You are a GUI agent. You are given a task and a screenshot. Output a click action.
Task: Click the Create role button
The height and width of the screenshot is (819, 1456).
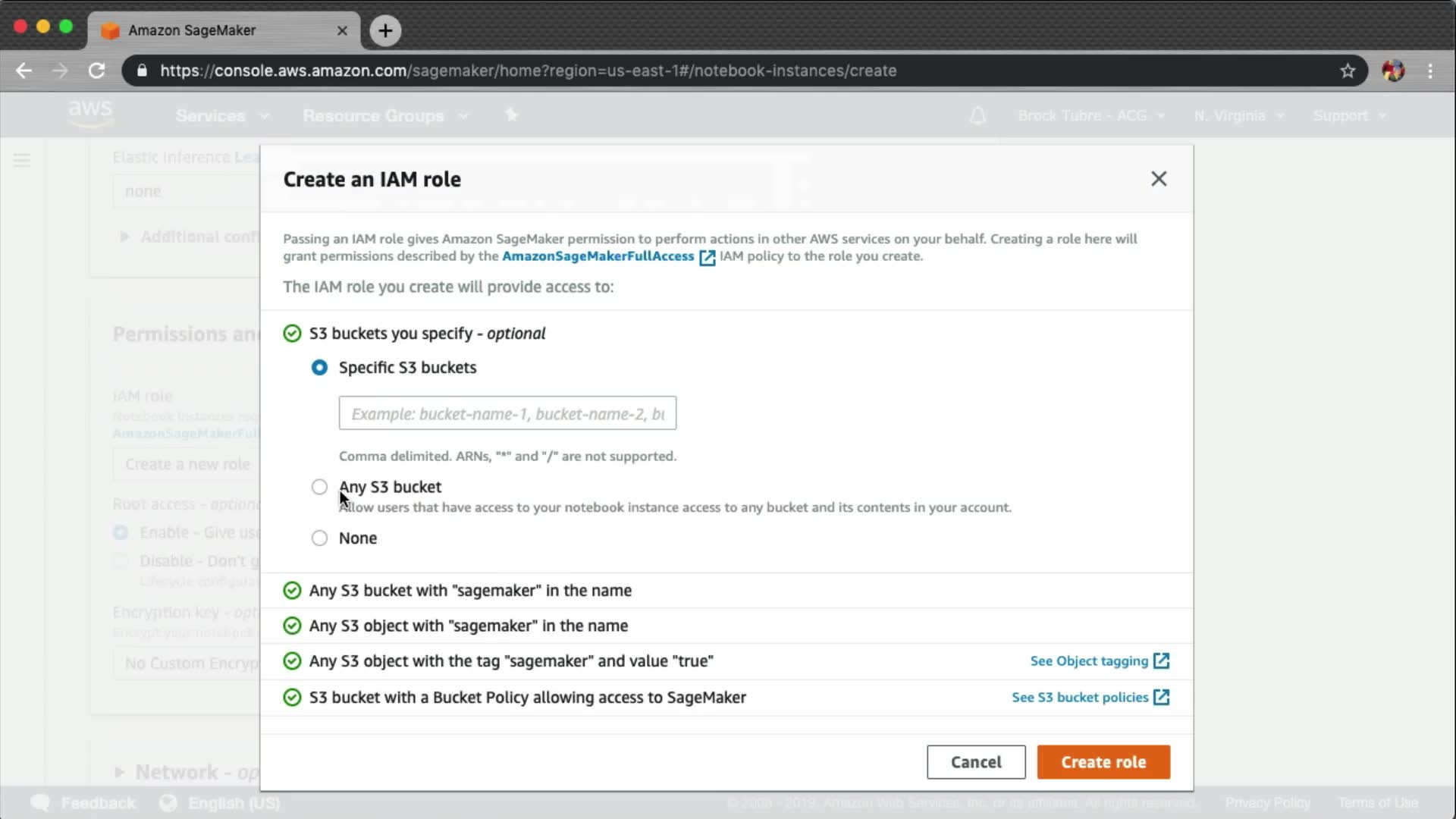[1103, 762]
